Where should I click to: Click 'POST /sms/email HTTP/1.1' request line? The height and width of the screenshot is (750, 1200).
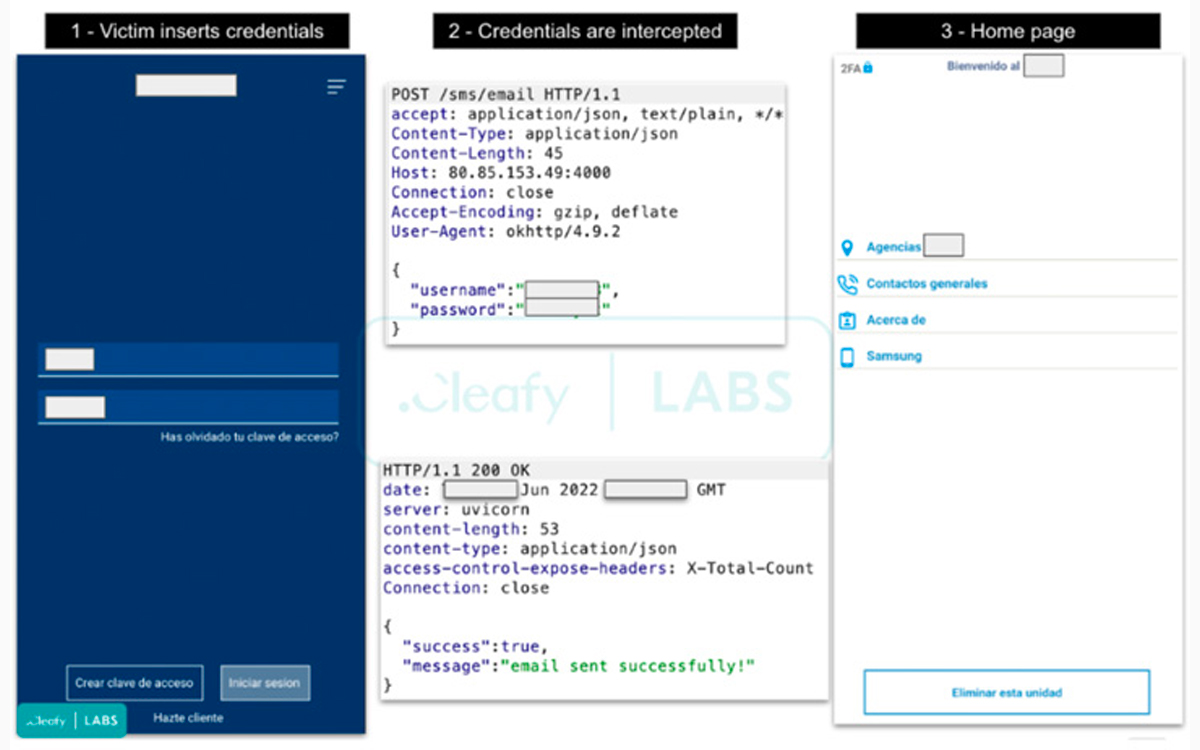click(x=506, y=95)
